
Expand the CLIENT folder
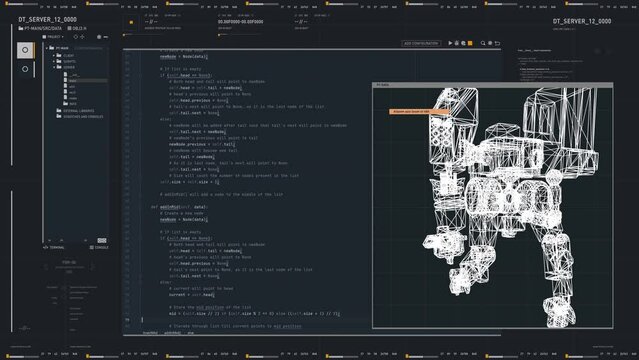pos(54,55)
